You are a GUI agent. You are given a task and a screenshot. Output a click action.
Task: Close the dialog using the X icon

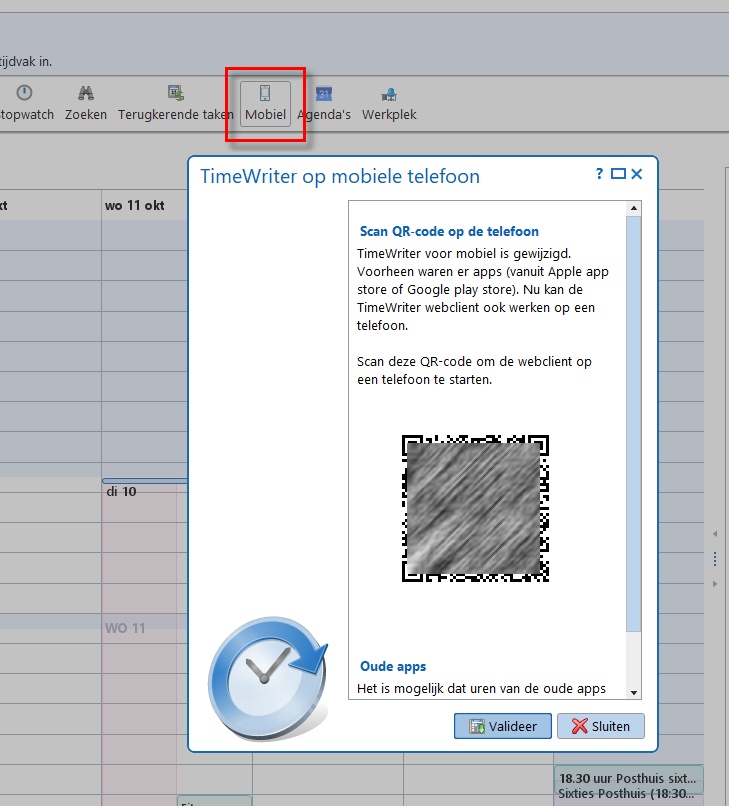(636, 174)
